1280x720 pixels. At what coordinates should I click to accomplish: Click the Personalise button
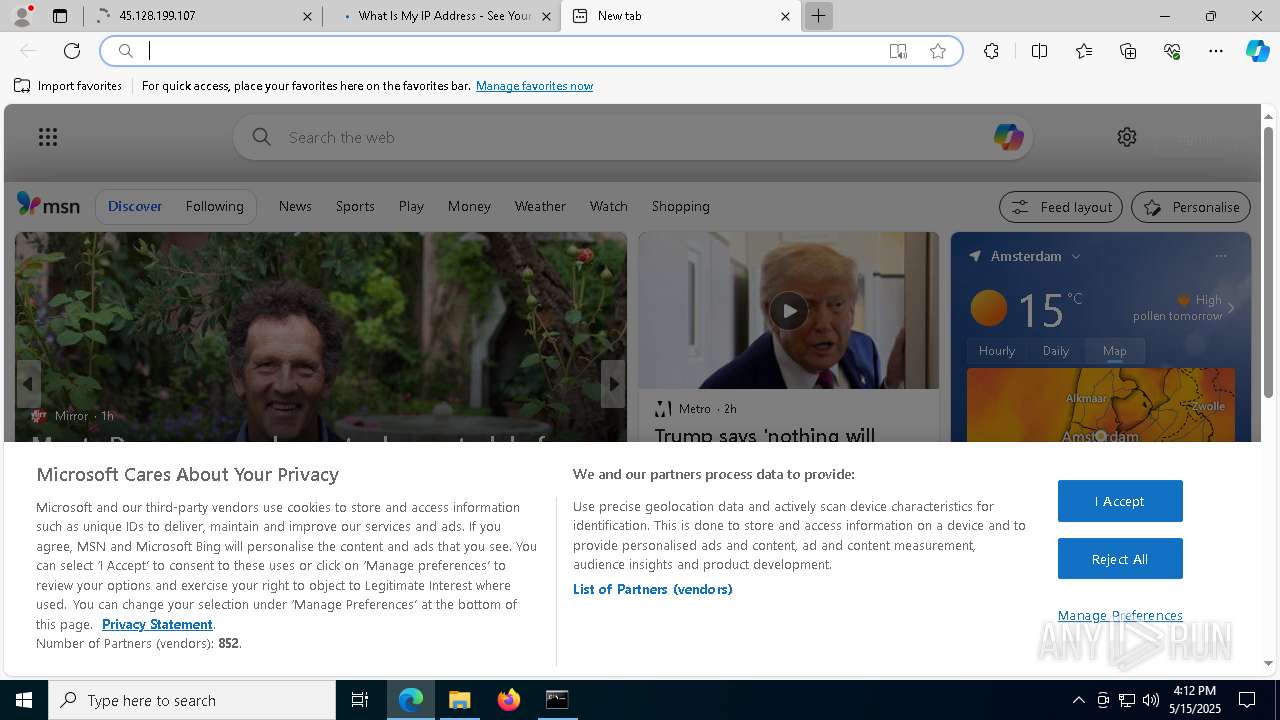pos(1191,207)
